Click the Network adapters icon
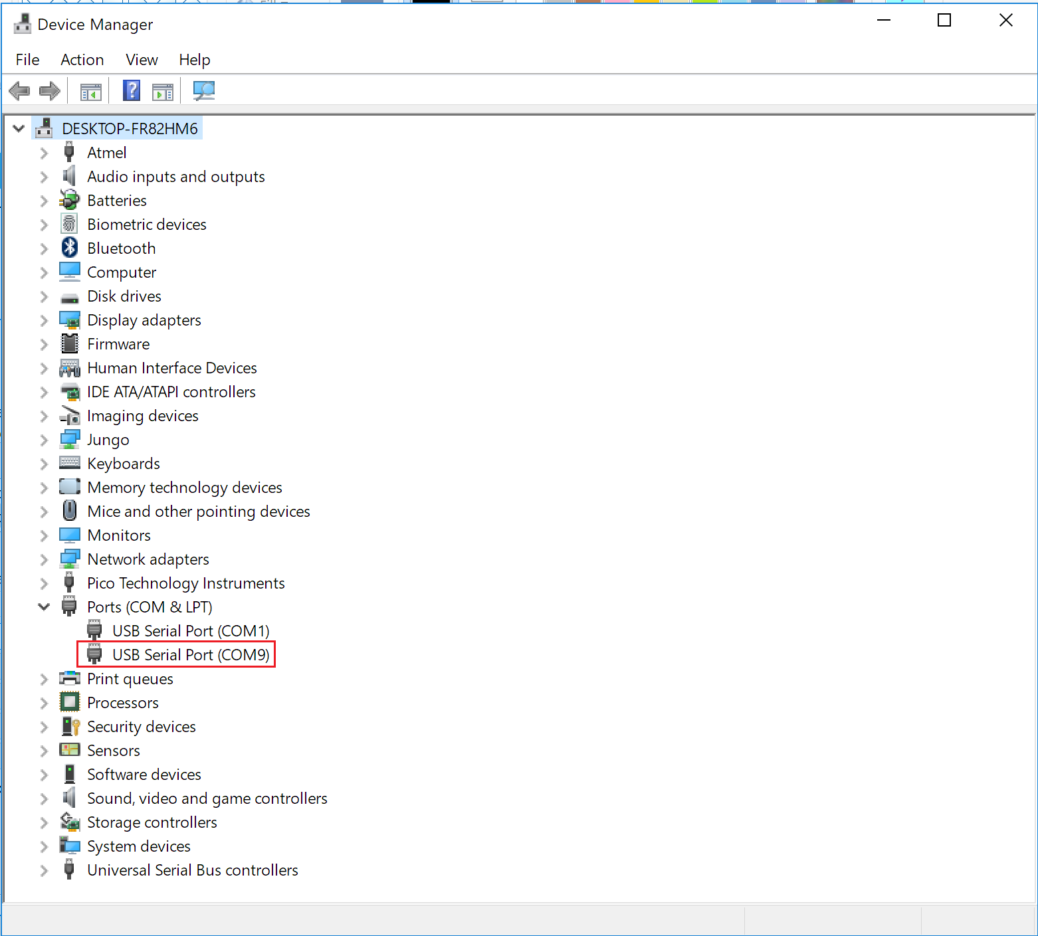Image resolution: width=1038 pixels, height=936 pixels. pos(69,559)
